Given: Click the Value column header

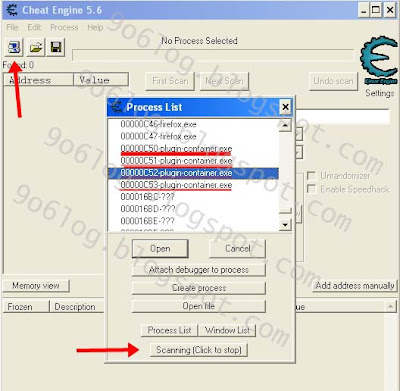Looking at the screenshot, I should (x=101, y=80).
